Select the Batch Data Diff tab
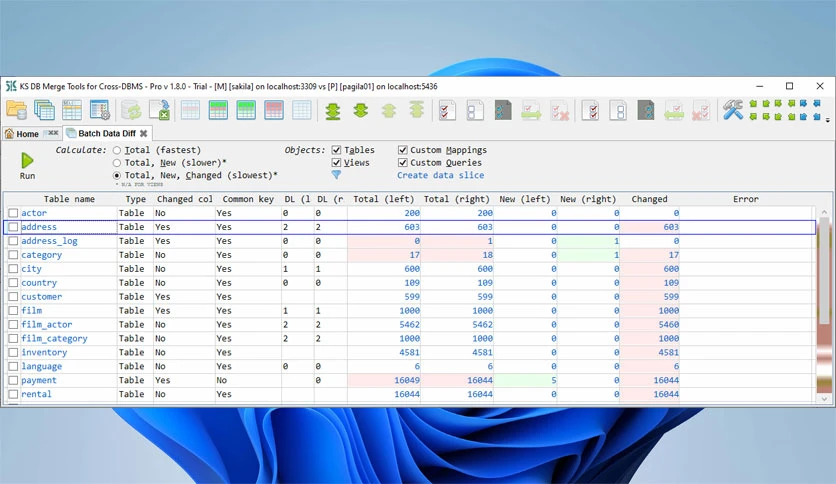 (x=107, y=133)
